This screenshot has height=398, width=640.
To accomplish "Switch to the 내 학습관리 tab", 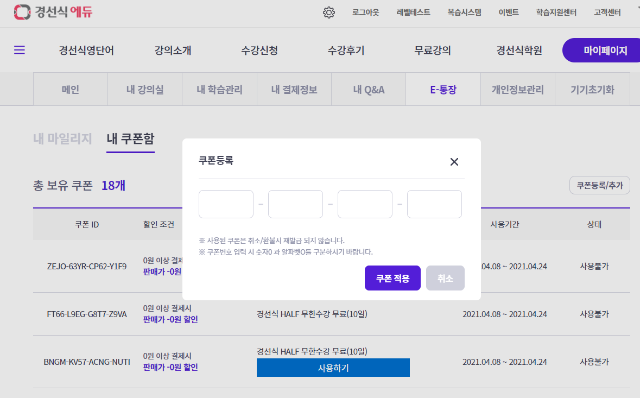I will tap(220, 89).
